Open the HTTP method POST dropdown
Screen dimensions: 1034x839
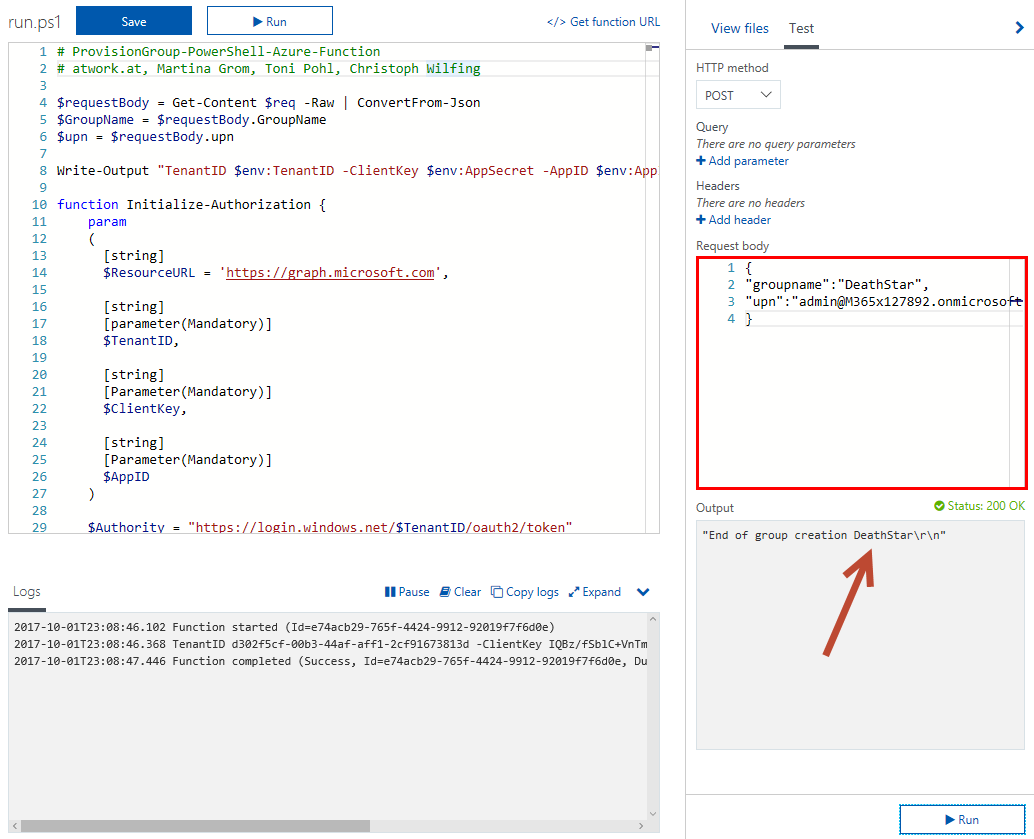[x=738, y=95]
